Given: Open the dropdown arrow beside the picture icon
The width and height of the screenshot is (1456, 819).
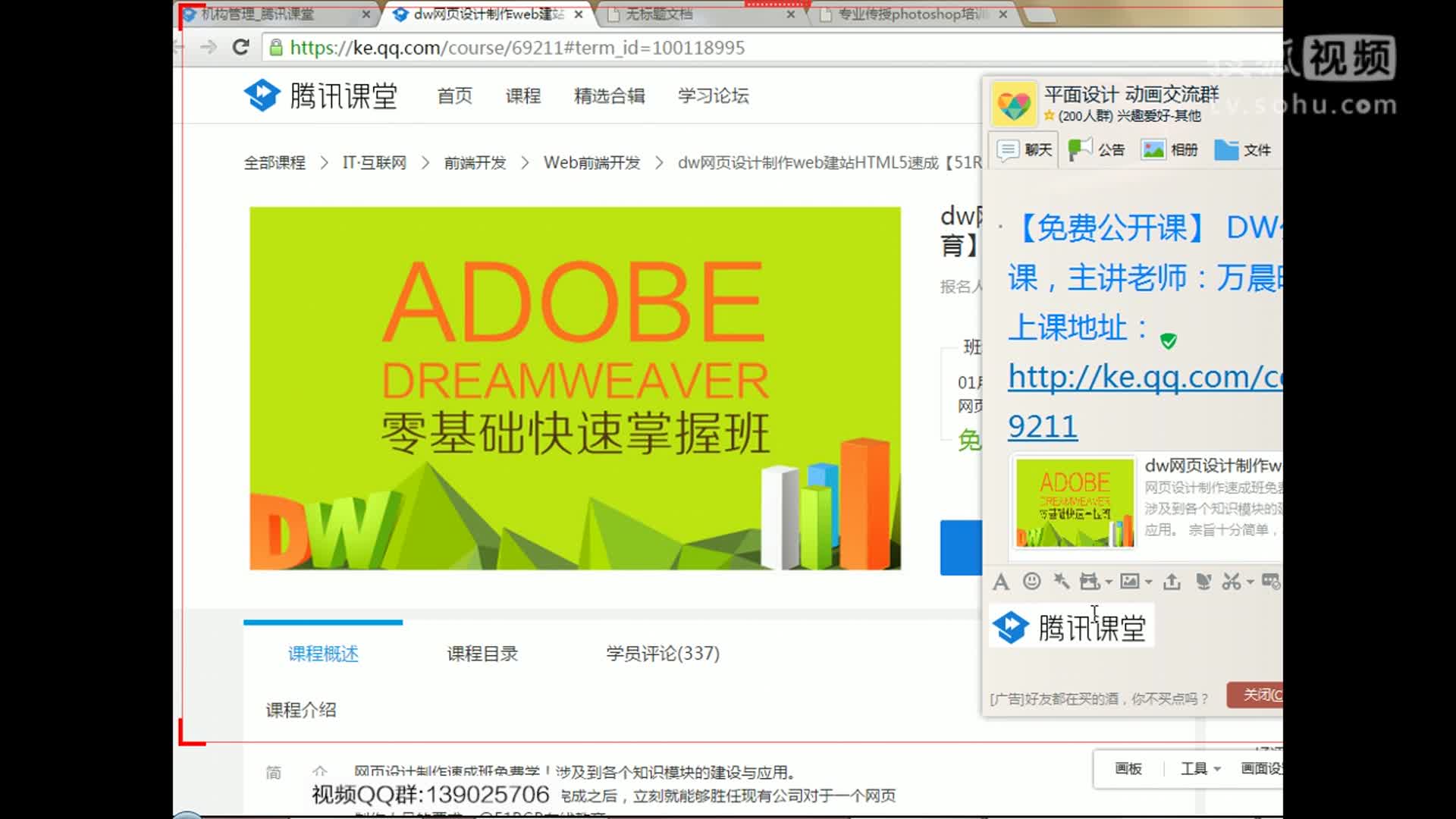Looking at the screenshot, I should pyautogui.click(x=1148, y=582).
